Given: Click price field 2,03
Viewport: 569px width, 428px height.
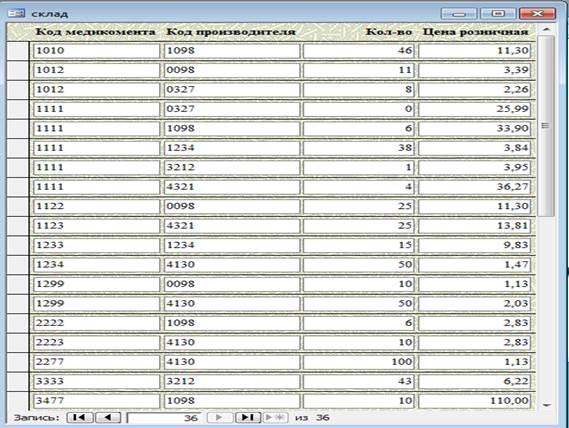Looking at the screenshot, I should [x=475, y=304].
